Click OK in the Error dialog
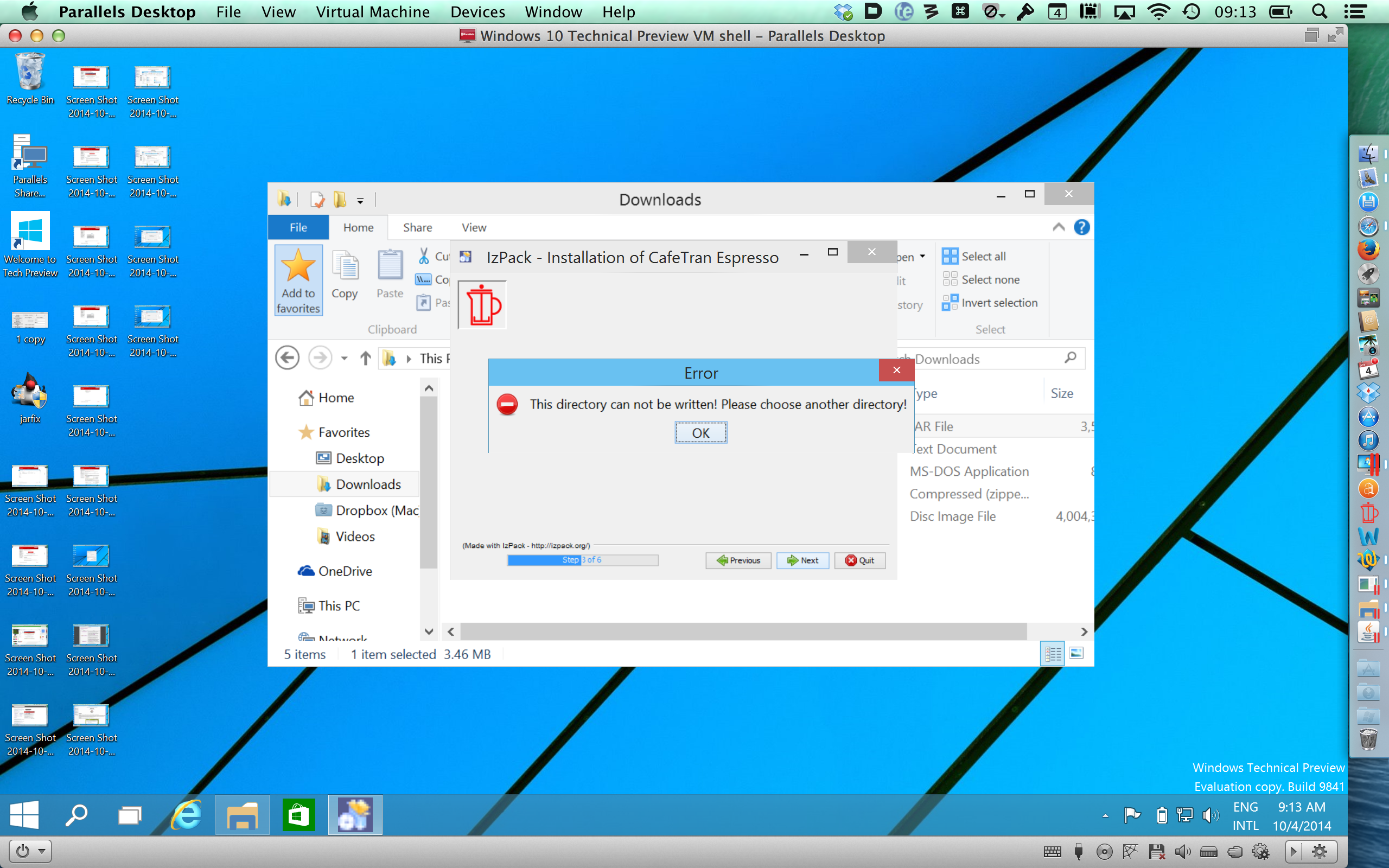This screenshot has width=1389, height=868. click(700, 432)
